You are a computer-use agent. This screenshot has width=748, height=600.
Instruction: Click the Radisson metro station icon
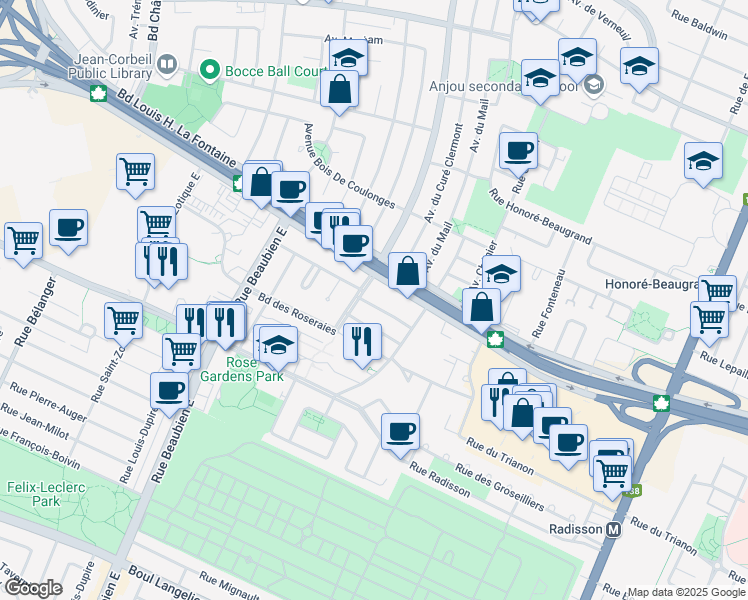(613, 529)
